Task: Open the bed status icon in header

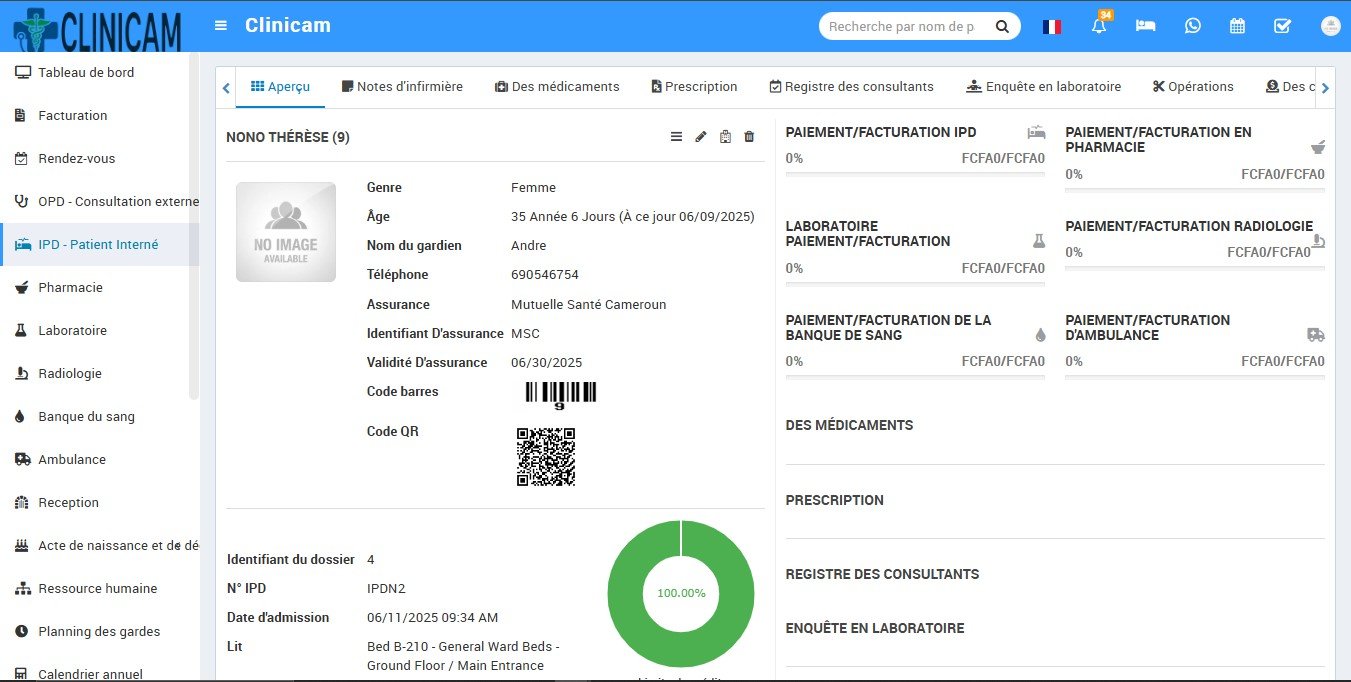Action: [x=1145, y=26]
